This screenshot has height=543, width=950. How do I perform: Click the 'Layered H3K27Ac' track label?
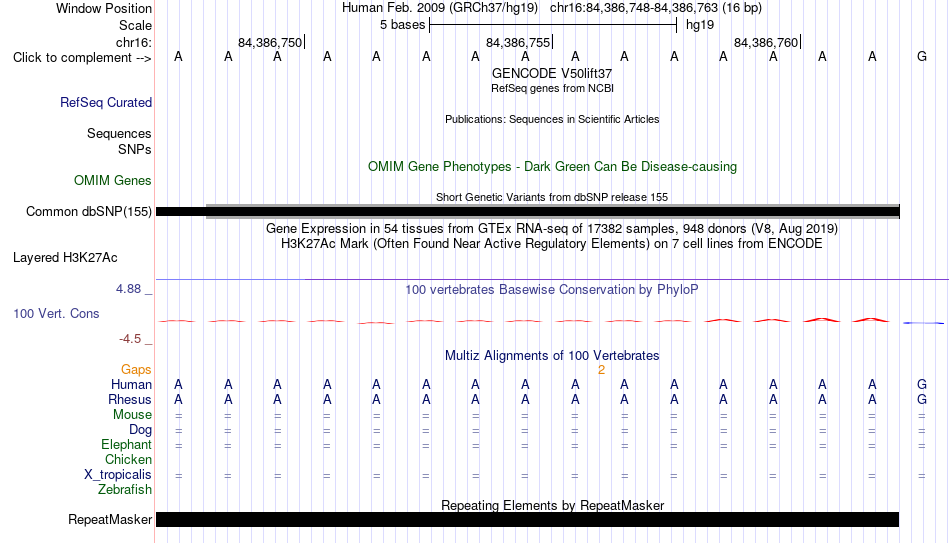coord(65,258)
